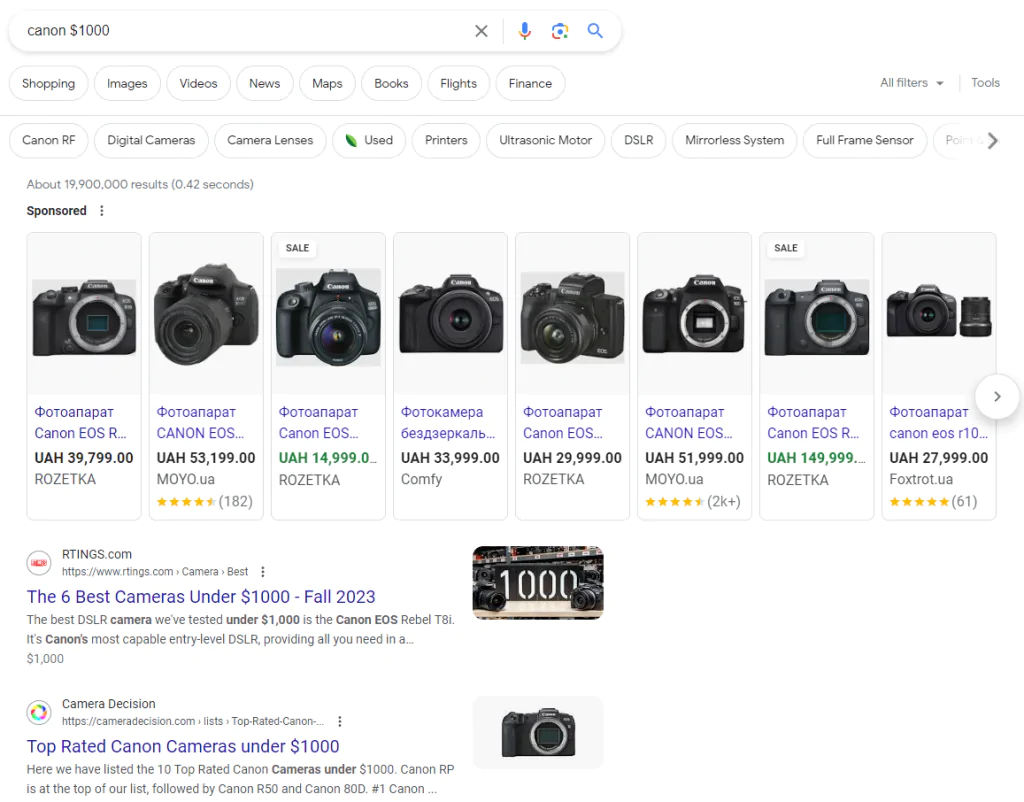Open Google Lens image search icon
Image resolution: width=1024 pixels, height=802 pixels.
560,31
